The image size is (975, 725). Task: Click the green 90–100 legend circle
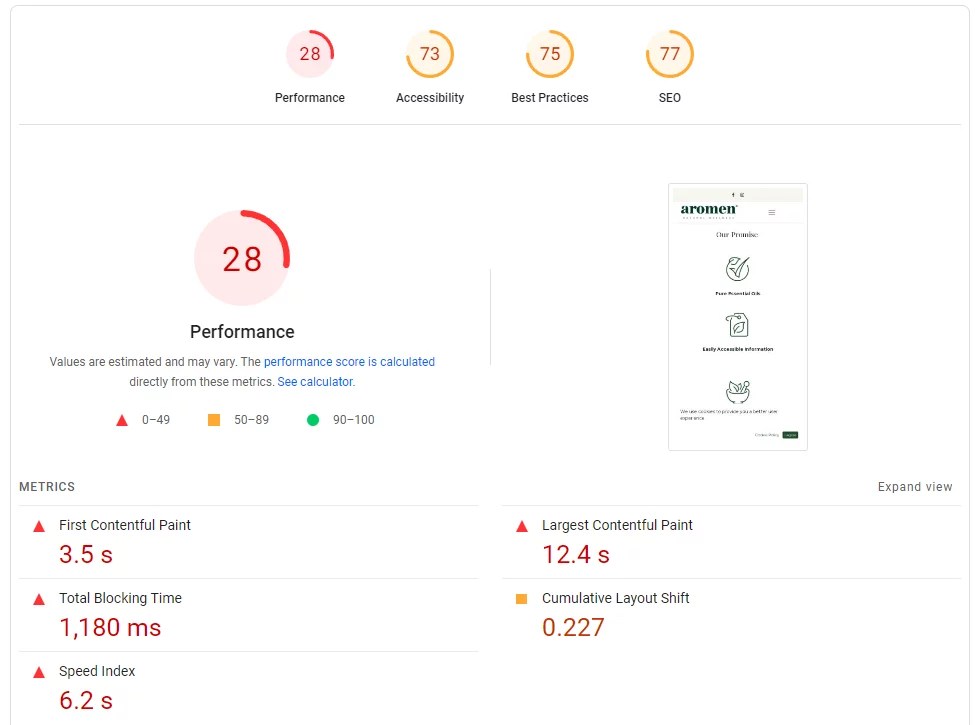tap(313, 420)
